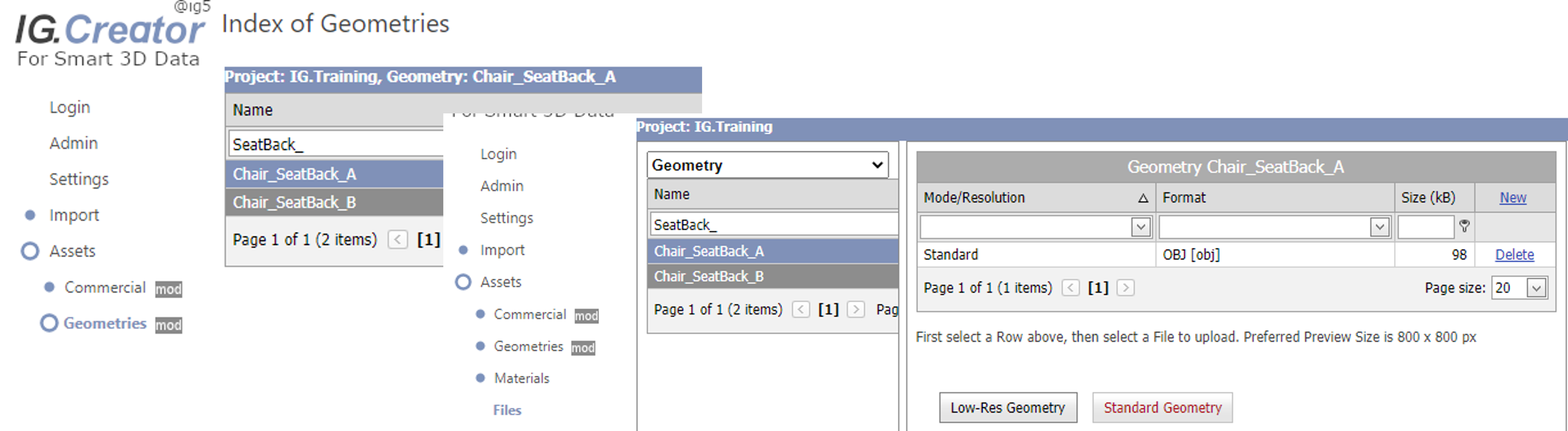Open the Files menu item
This screenshot has width=1568, height=431.
[x=507, y=410]
